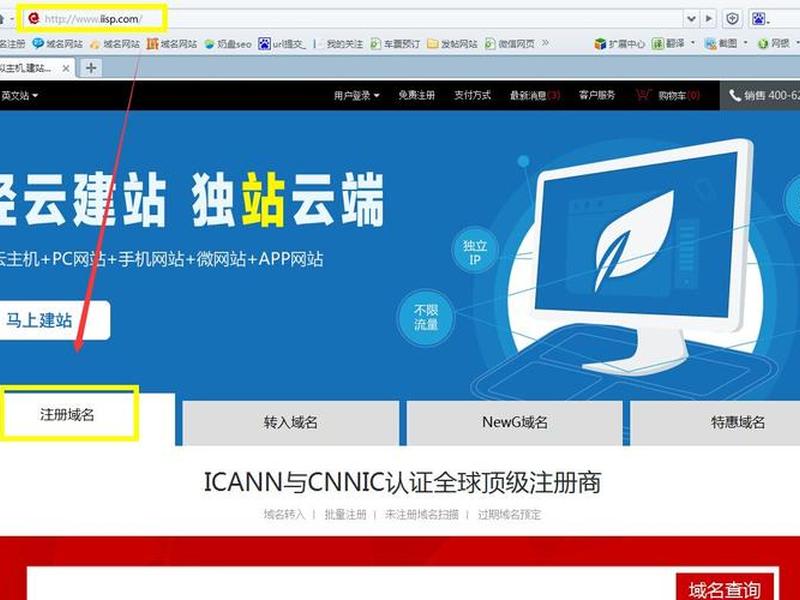Open the Baidu paw url提交 bookmark

tap(282, 44)
